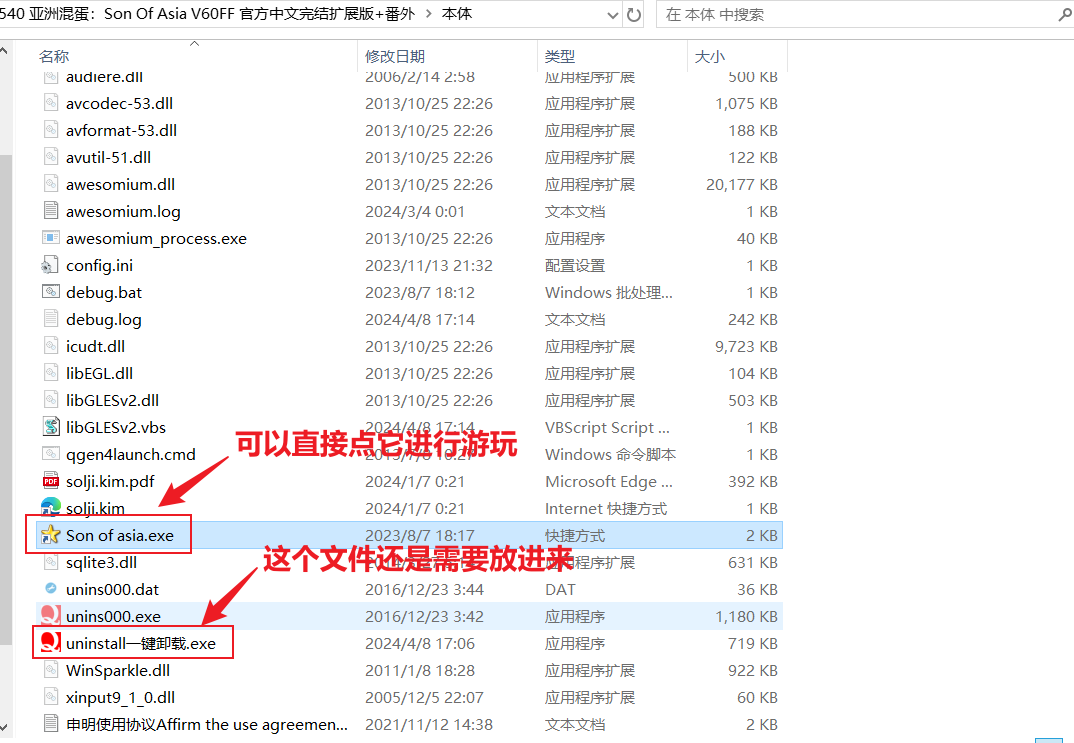Screen dimensions: 1074x743
Task: Click the Internet 快捷方式 type value
Action: point(606,509)
